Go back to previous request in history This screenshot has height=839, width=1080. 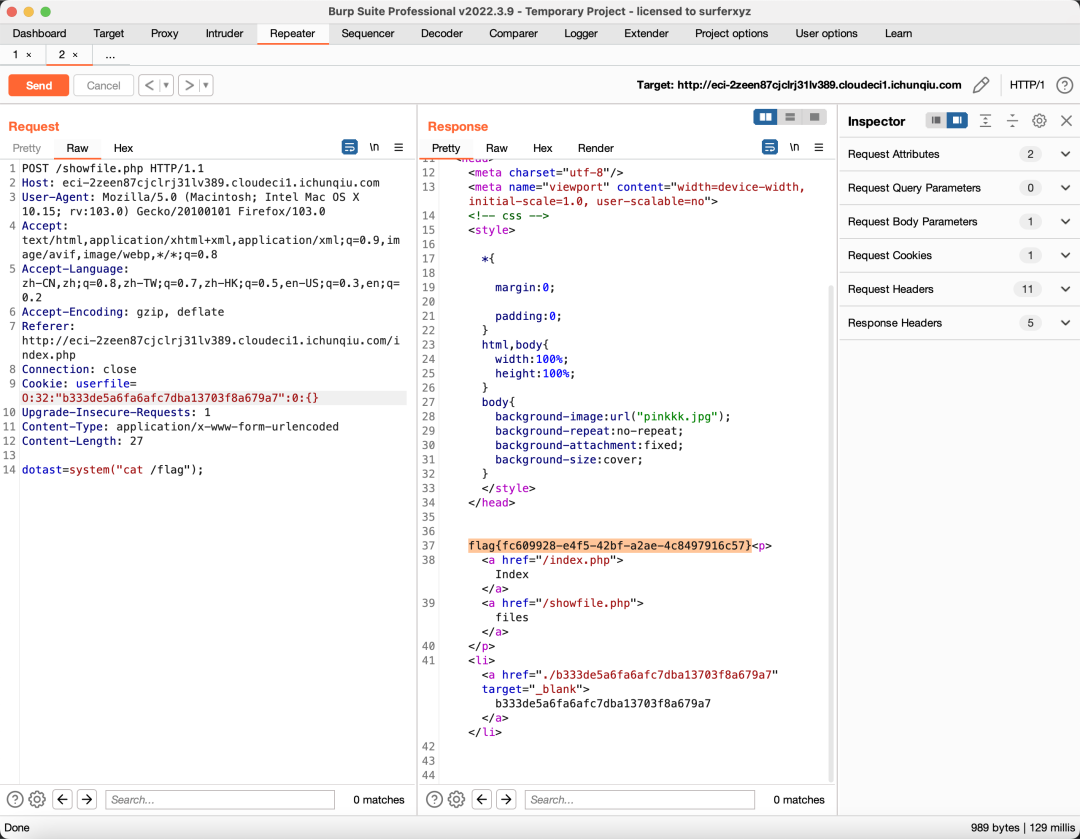tap(149, 85)
